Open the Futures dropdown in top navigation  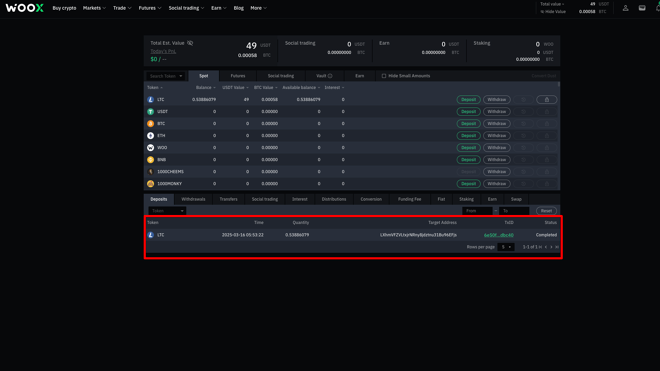pyautogui.click(x=150, y=8)
